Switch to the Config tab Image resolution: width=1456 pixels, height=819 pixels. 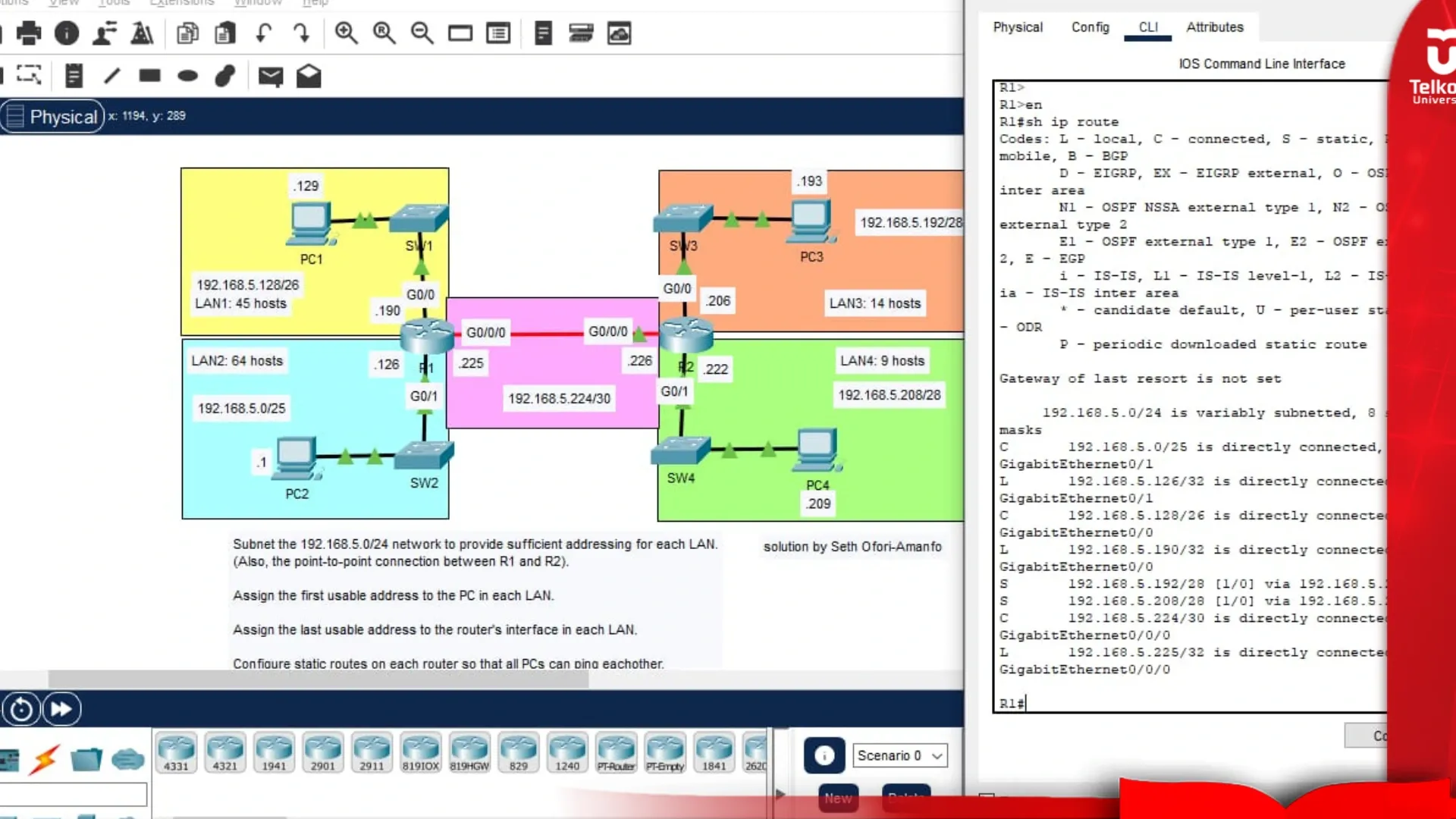(x=1090, y=27)
